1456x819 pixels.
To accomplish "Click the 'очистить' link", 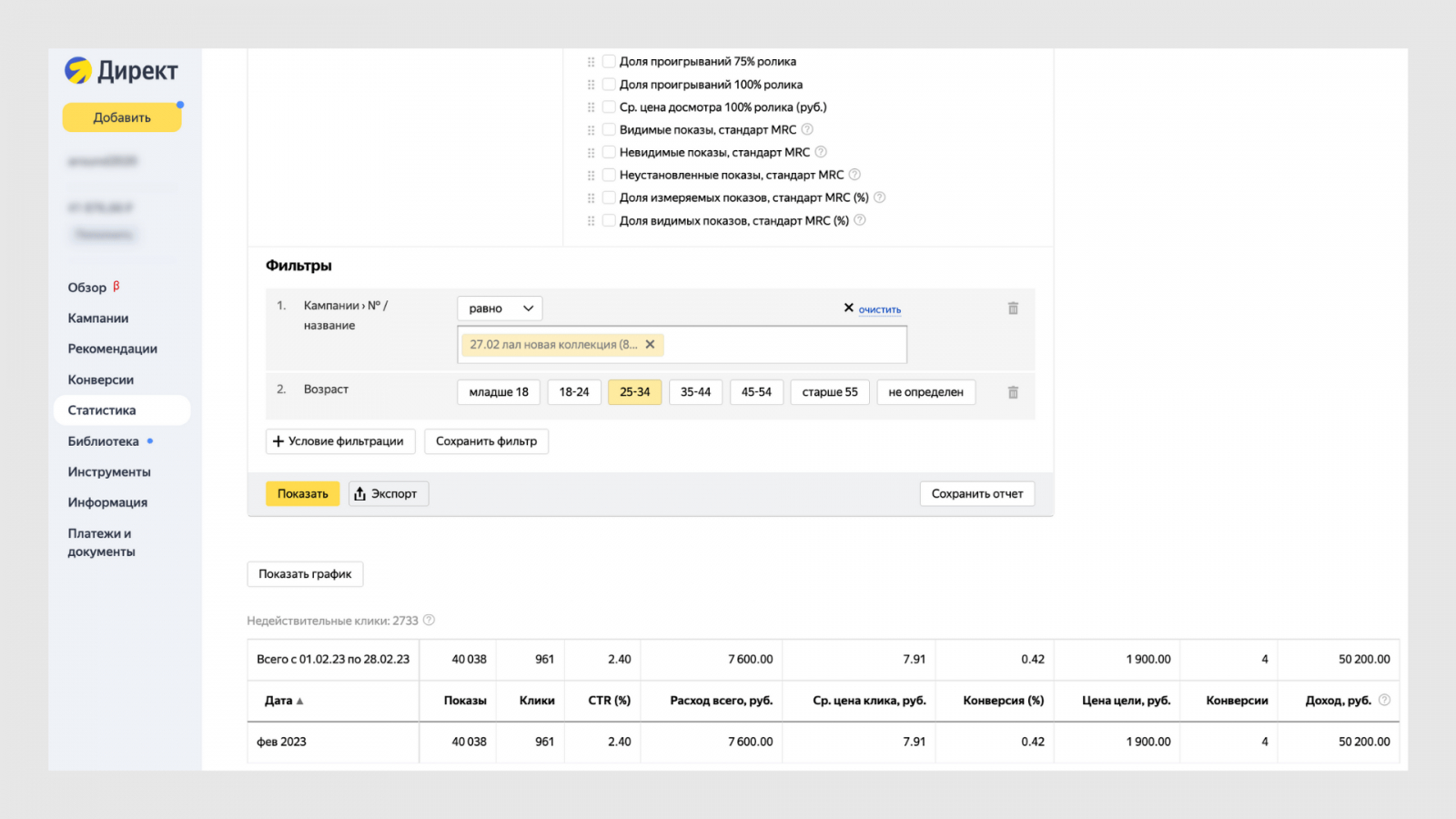I will coord(879,310).
